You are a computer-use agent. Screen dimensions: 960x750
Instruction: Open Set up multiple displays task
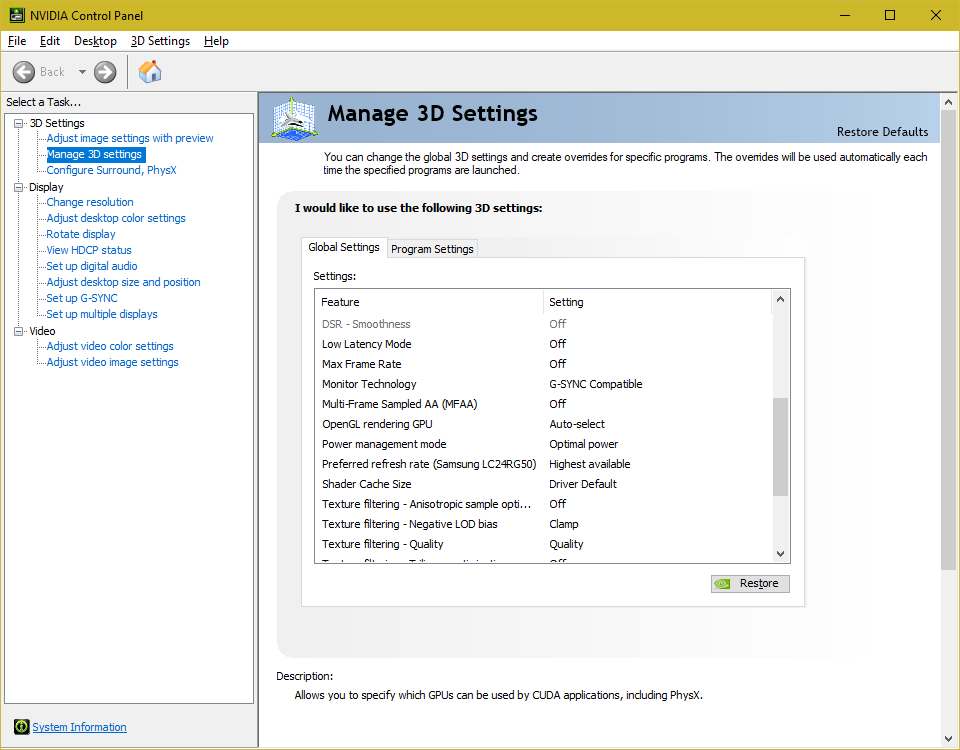click(x=102, y=314)
